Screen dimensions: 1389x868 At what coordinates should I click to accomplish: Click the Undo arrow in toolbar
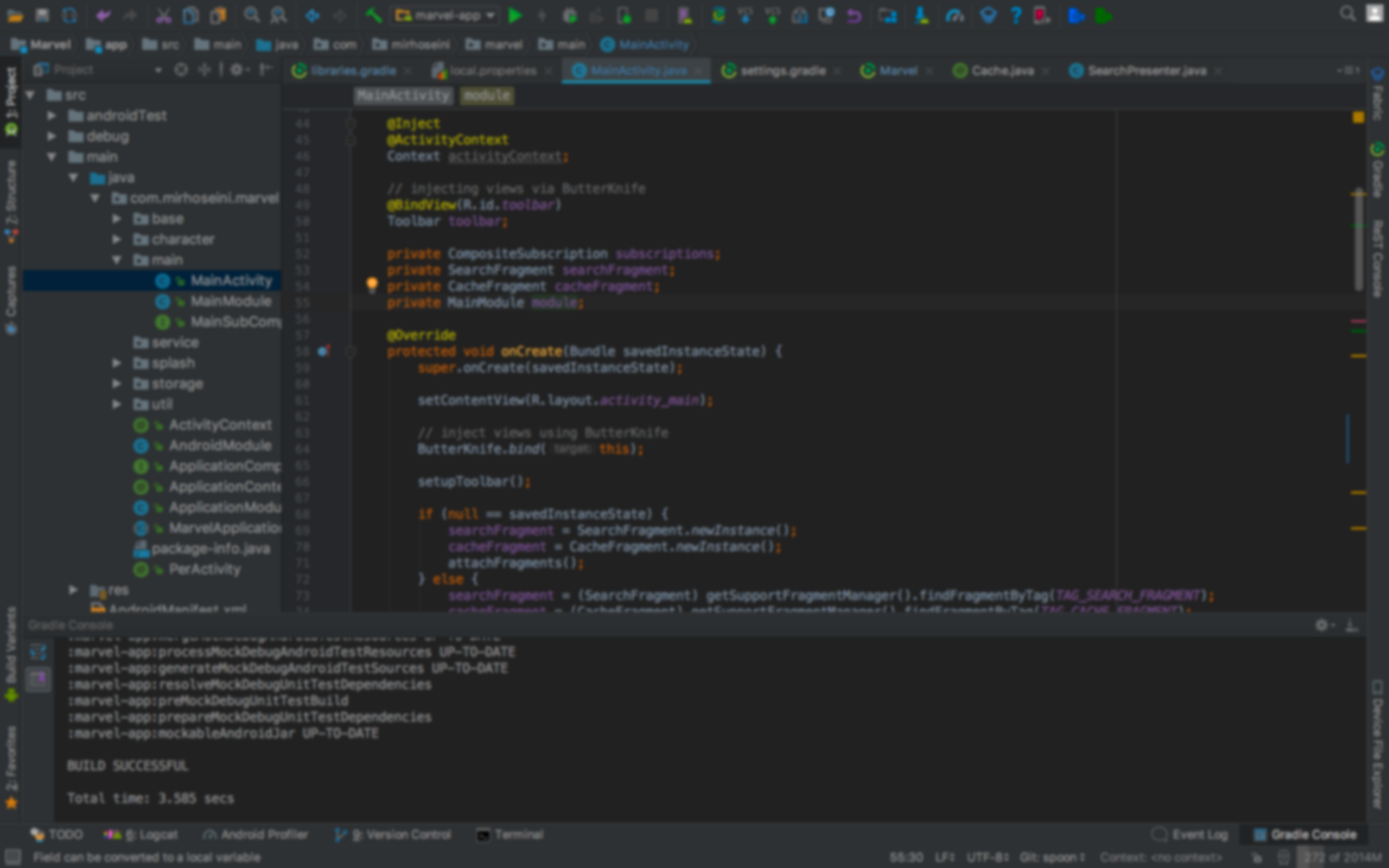[x=103, y=16]
